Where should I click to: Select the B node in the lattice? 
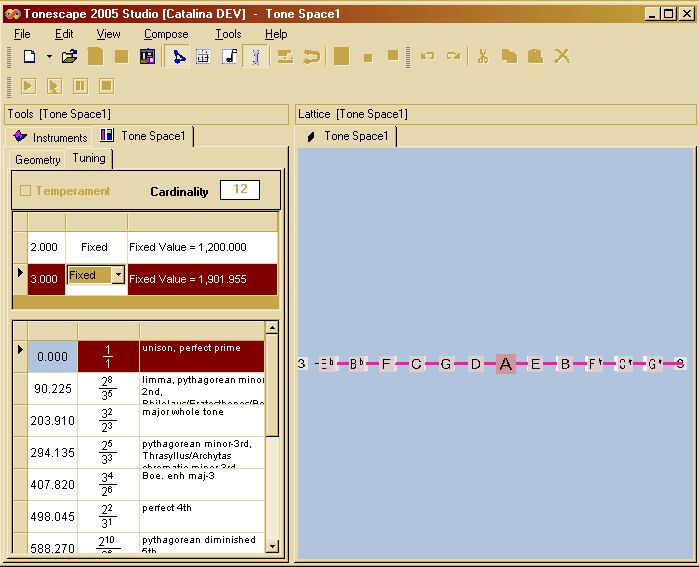pos(565,364)
